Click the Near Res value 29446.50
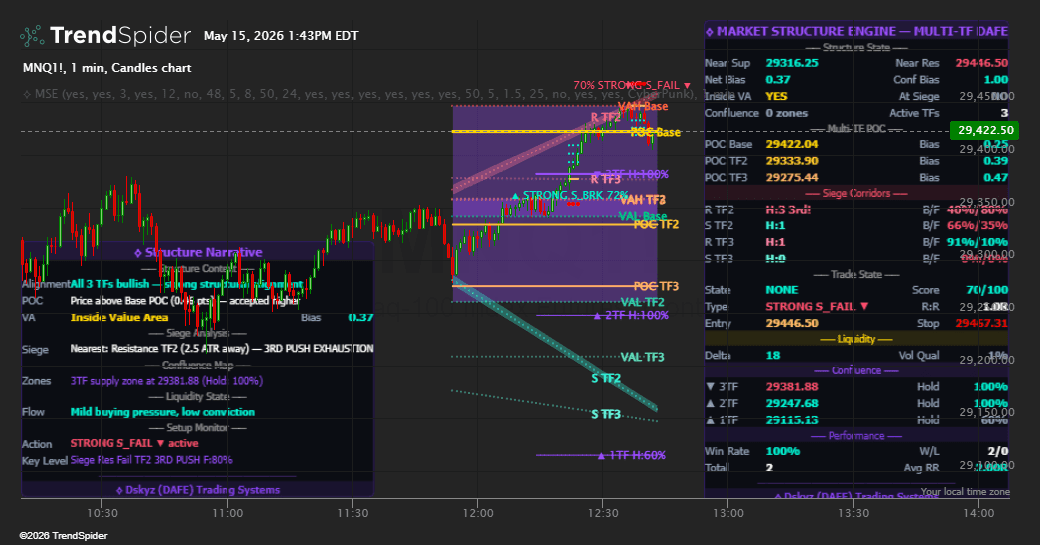The height and width of the screenshot is (545, 1040). click(x=981, y=63)
